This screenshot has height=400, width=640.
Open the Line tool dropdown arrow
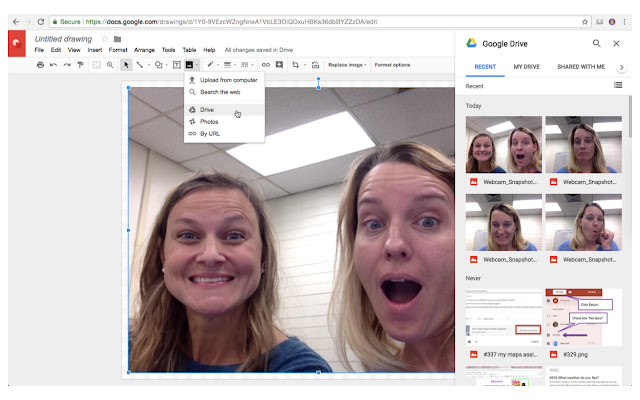[x=149, y=65]
